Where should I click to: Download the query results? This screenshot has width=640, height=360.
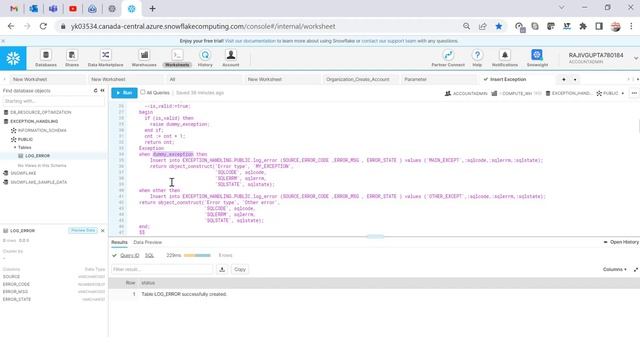[x=222, y=269]
